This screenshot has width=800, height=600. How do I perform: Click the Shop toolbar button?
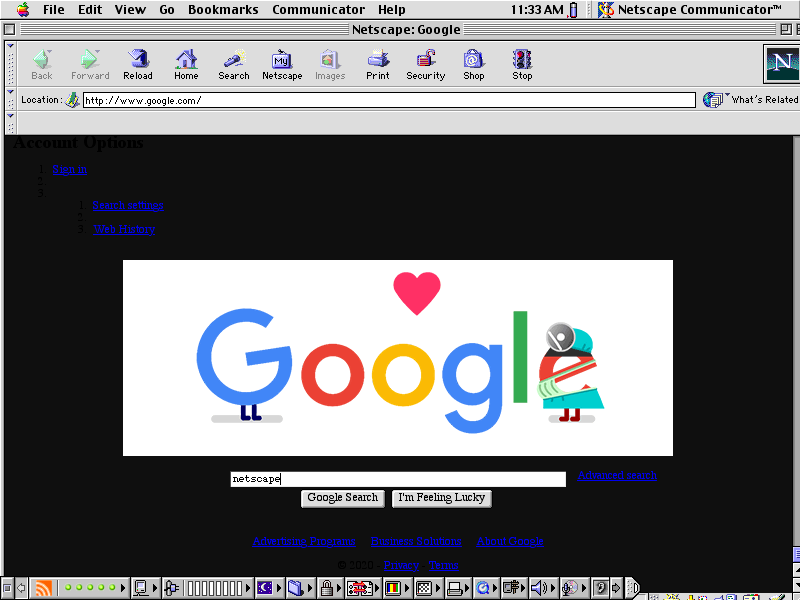pyautogui.click(x=474, y=65)
